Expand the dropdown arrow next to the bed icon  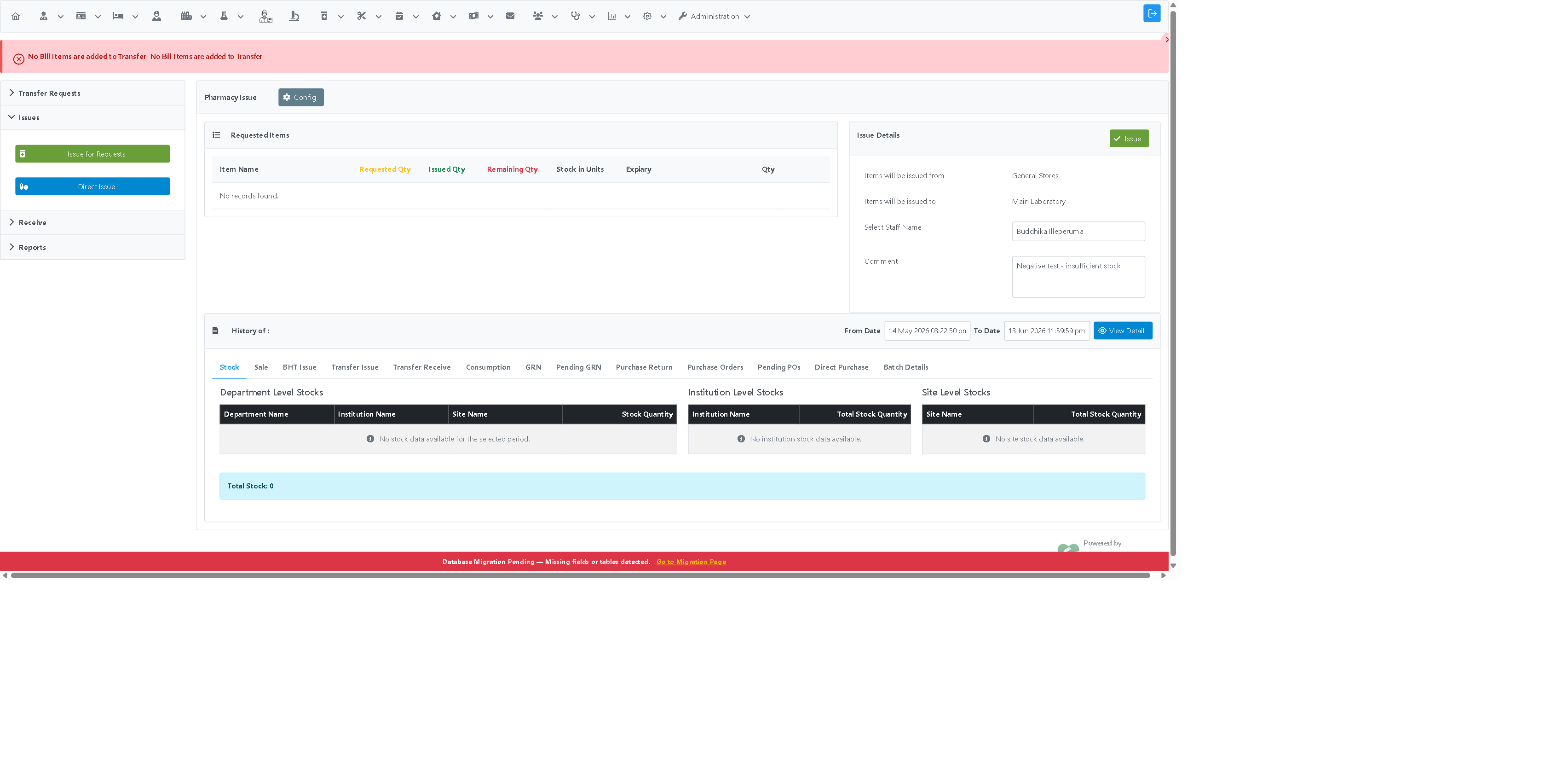click(x=135, y=17)
